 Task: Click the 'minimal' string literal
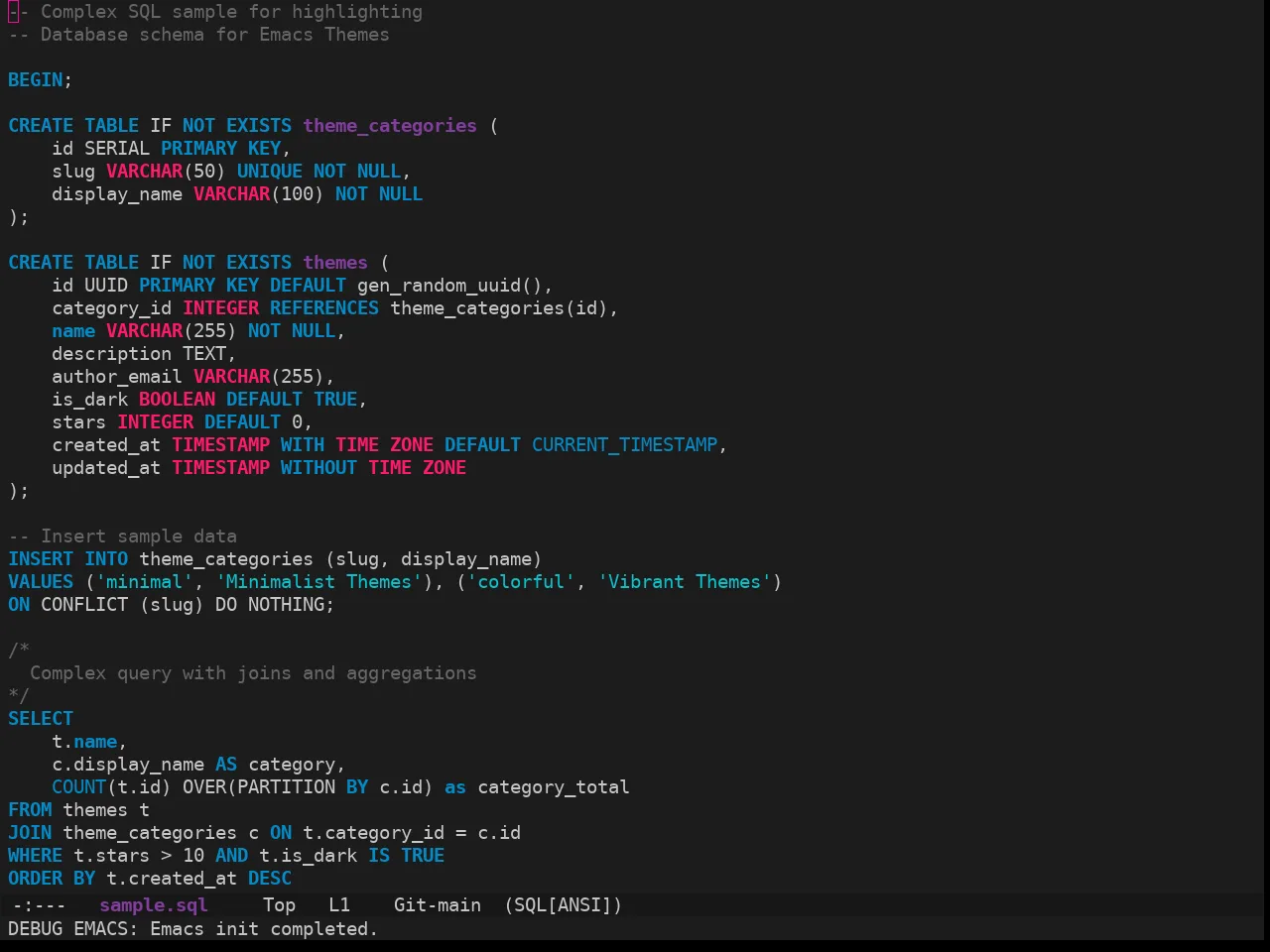coord(144,582)
